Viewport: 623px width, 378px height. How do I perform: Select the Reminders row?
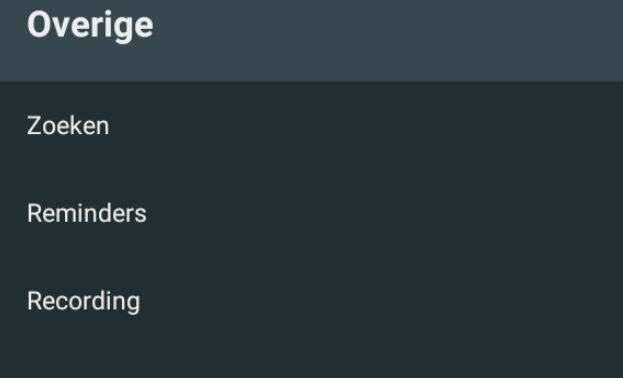click(312, 213)
